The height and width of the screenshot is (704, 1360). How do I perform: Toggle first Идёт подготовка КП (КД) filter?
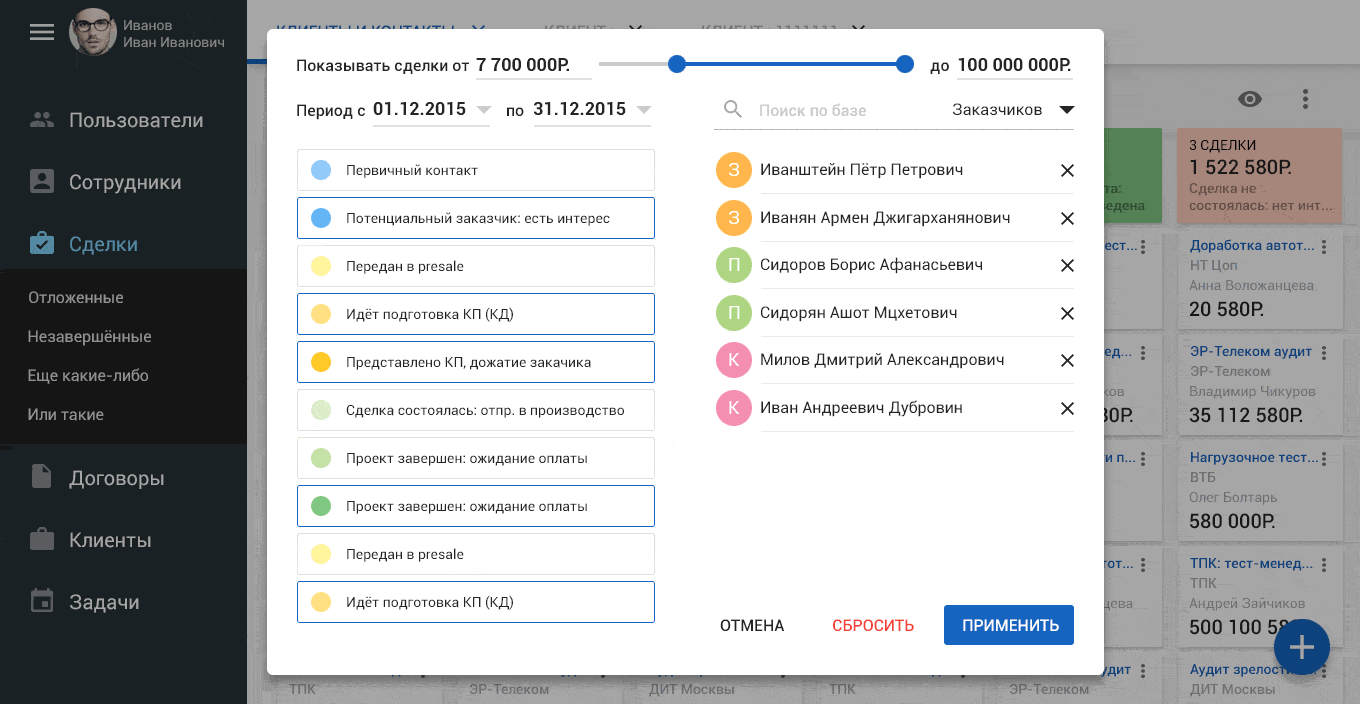coord(476,314)
